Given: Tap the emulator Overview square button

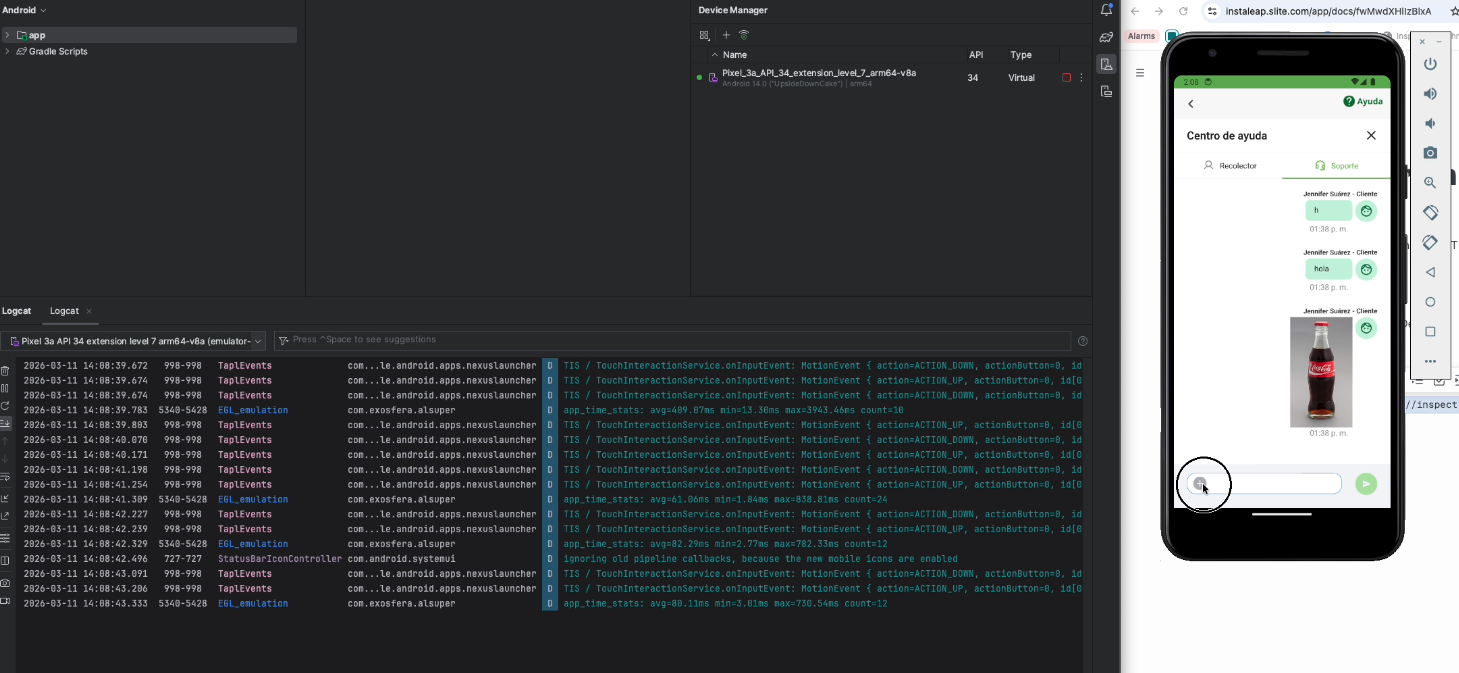Looking at the screenshot, I should (x=1430, y=332).
